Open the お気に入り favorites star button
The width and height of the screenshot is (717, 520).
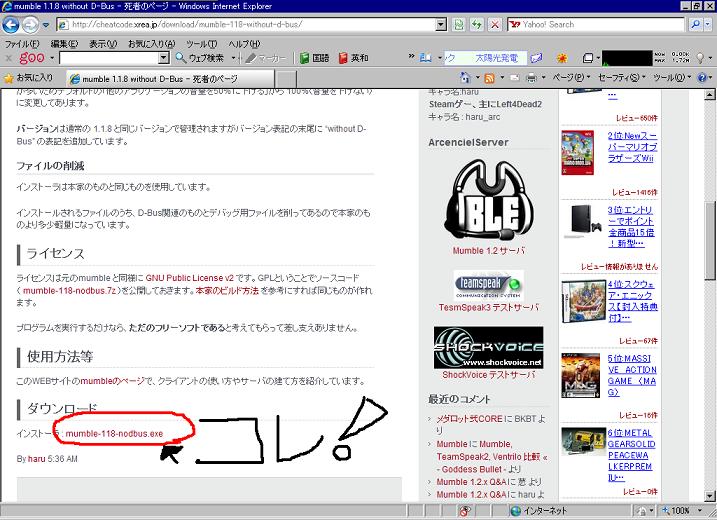click(x=28, y=78)
